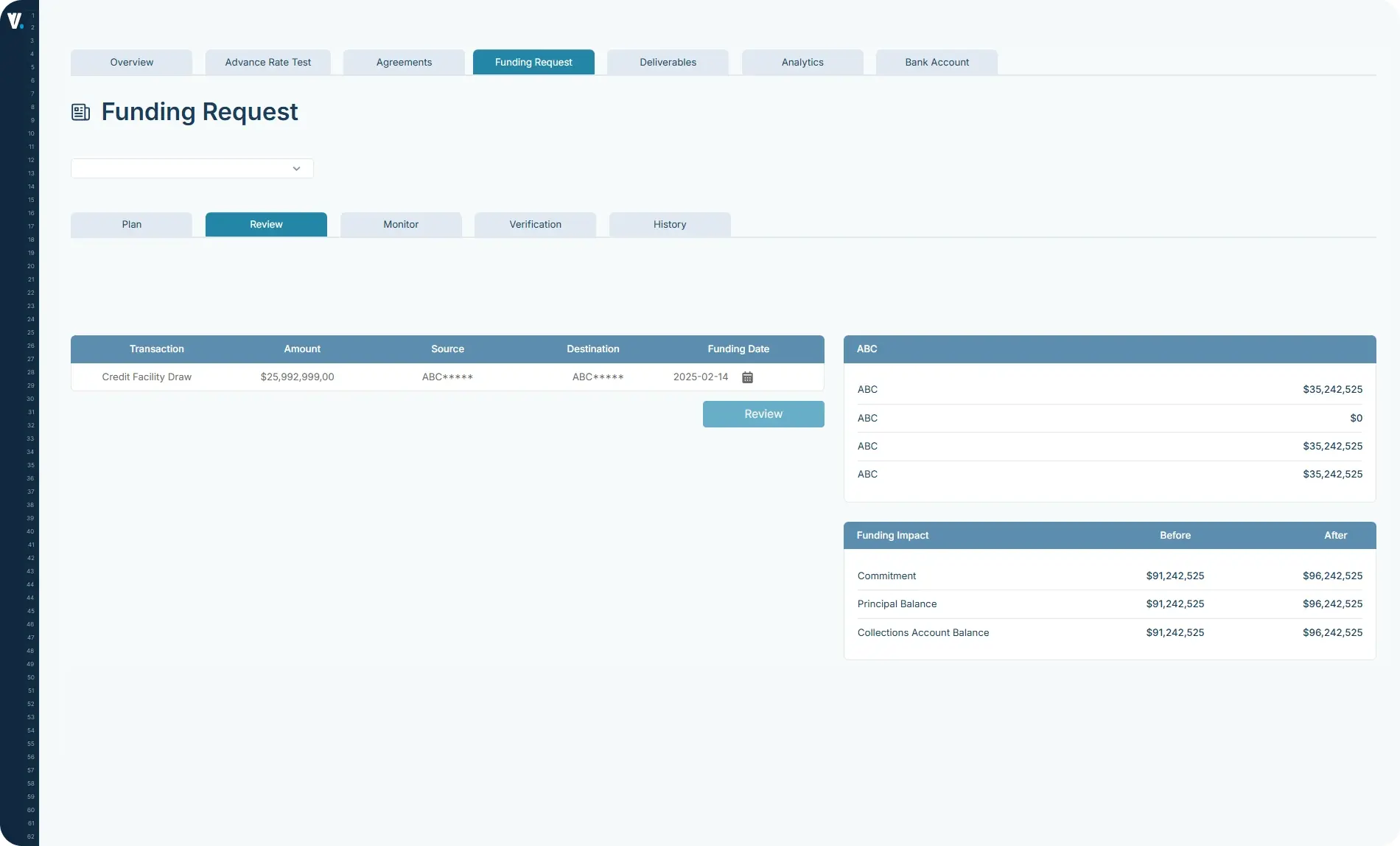Viewport: 1400px width, 846px height.
Task: Select the Credit Facility Draw transaction row
Action: coord(147,377)
